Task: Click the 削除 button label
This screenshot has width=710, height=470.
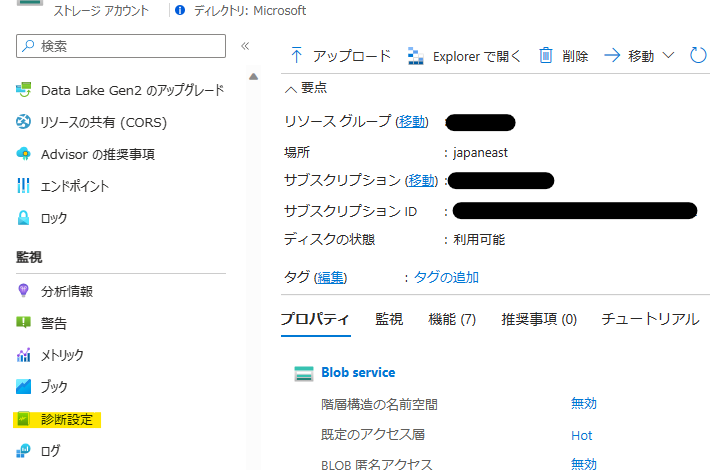Action: coord(575,56)
